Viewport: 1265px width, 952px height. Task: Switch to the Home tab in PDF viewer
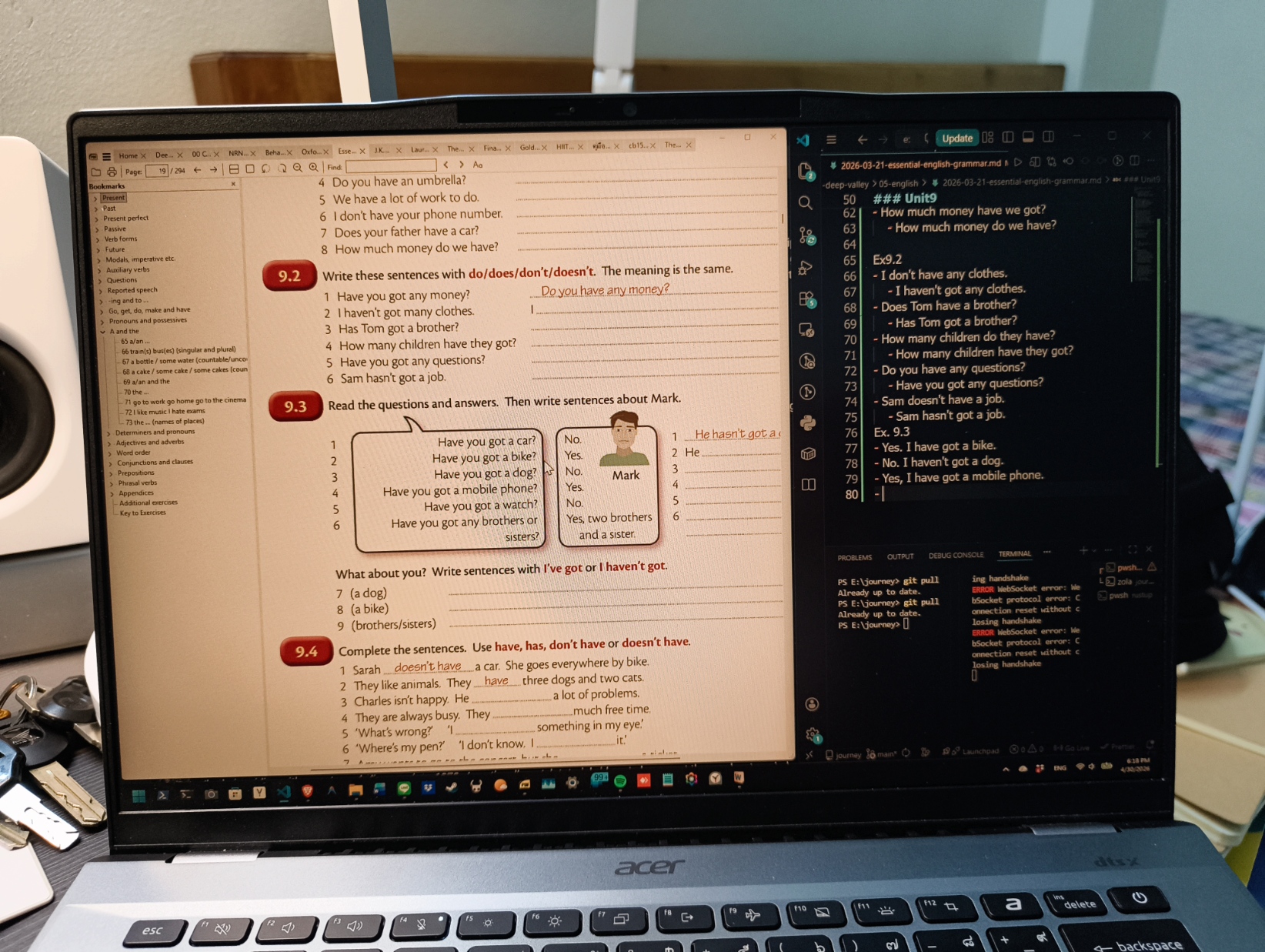tap(129, 155)
